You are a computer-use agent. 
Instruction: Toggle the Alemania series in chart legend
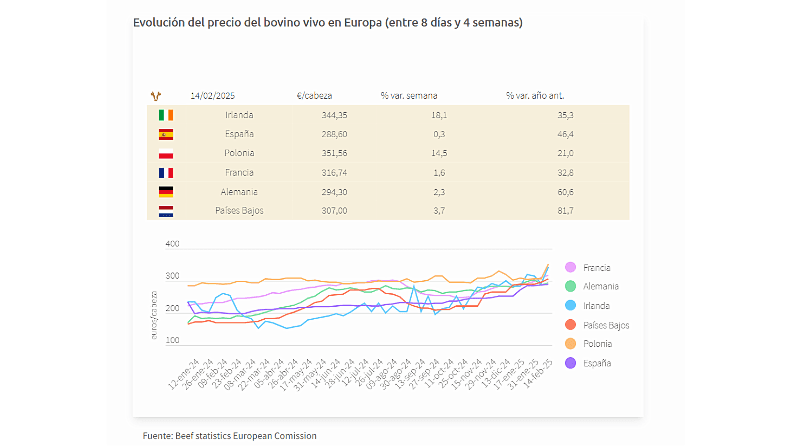601,287
